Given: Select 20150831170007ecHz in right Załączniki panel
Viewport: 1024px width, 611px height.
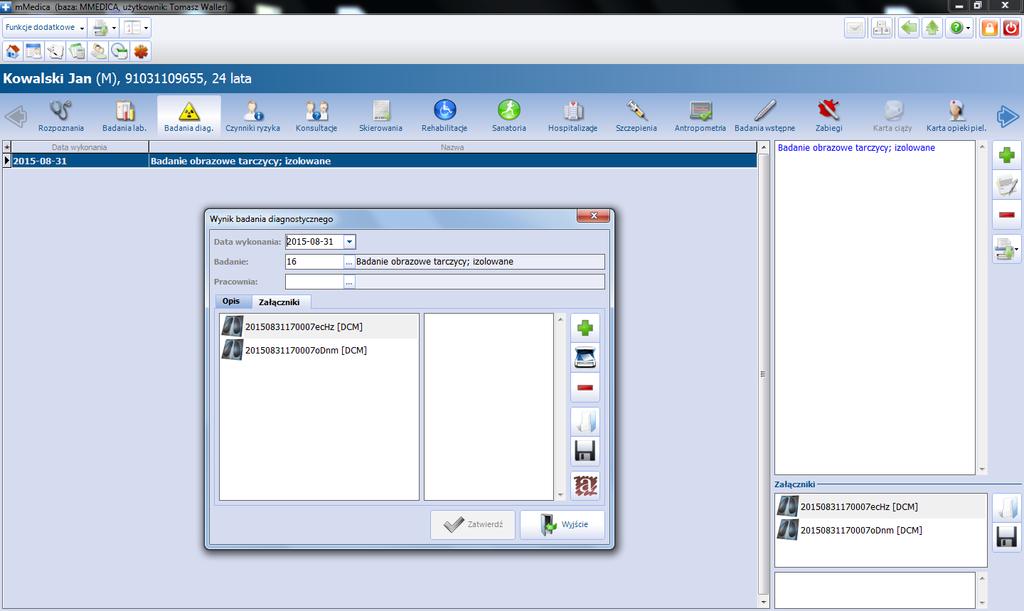Looking at the screenshot, I should [x=881, y=507].
